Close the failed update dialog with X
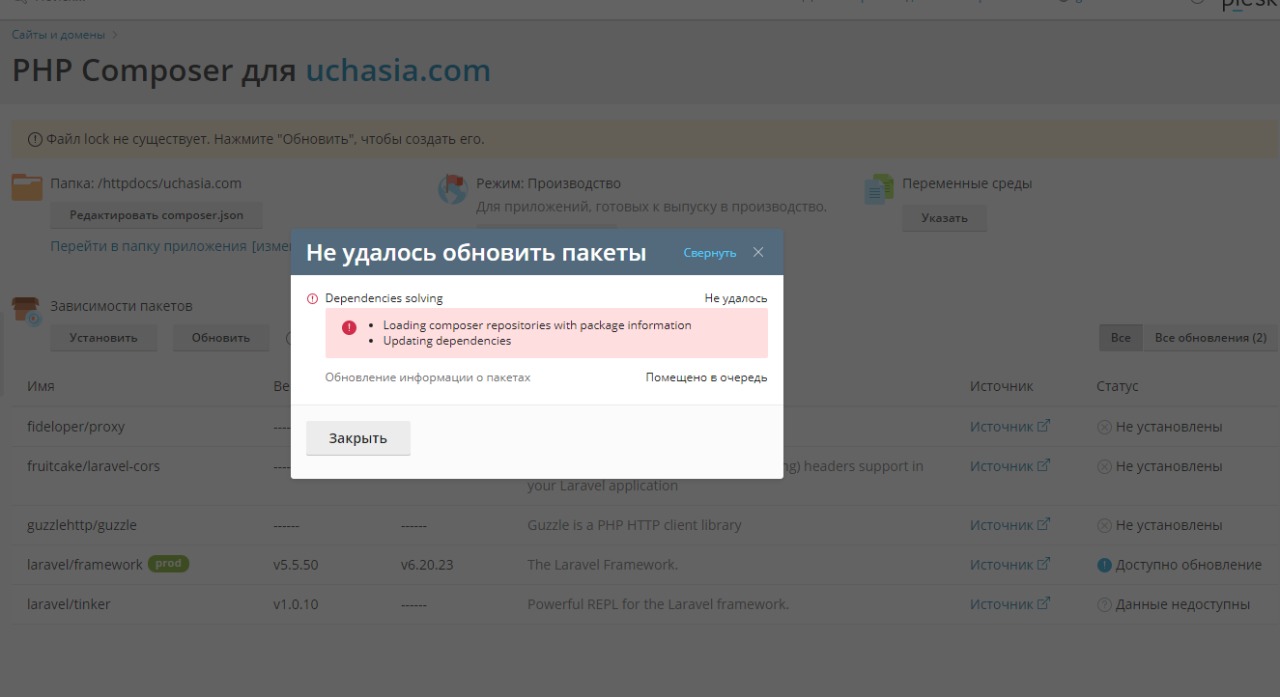Viewport: 1280px width, 697px height. click(758, 252)
